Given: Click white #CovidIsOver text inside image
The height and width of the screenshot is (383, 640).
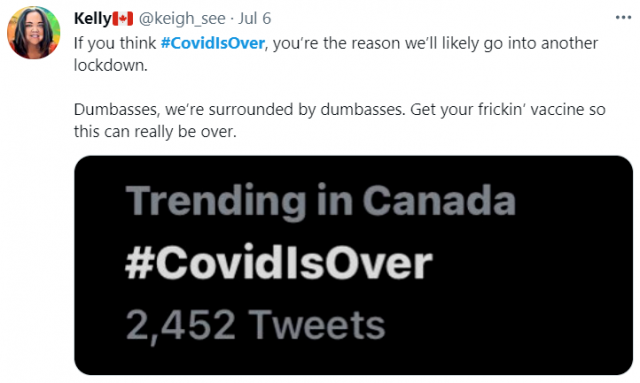Looking at the screenshot, I should [x=279, y=263].
